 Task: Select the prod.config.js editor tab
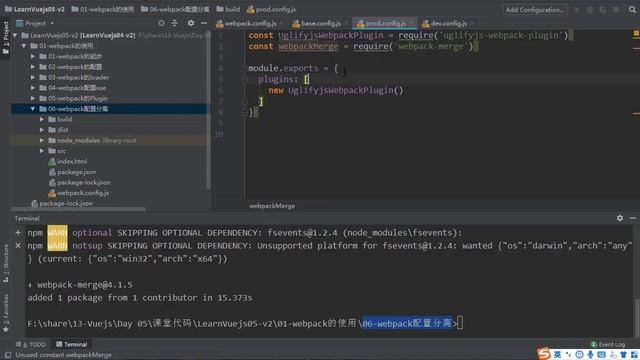click(x=384, y=23)
